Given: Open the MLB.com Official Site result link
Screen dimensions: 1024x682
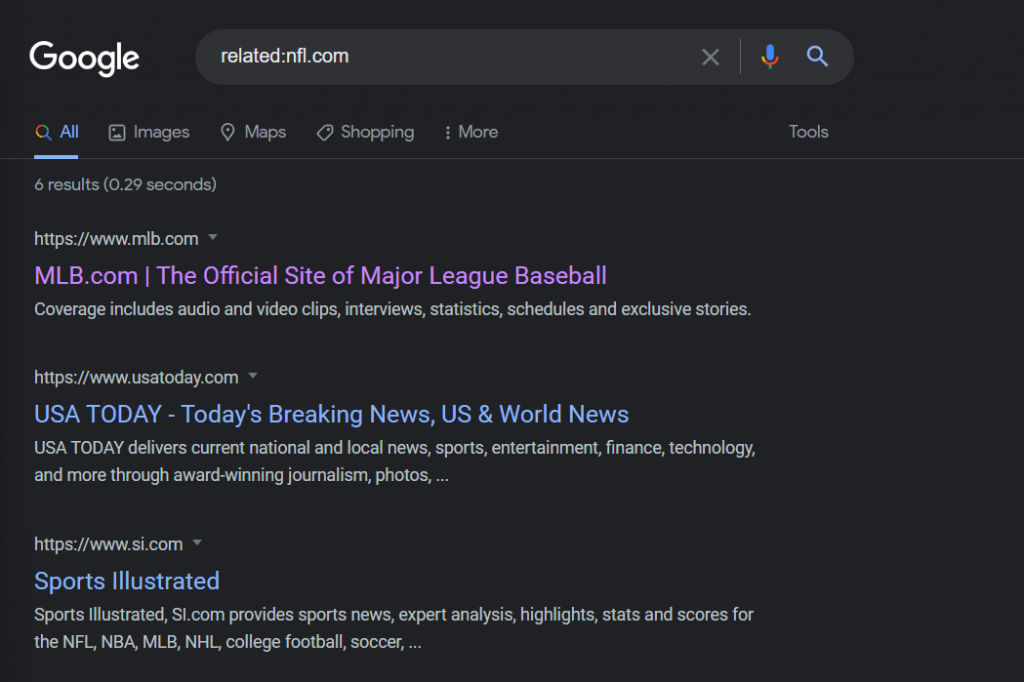Looking at the screenshot, I should pos(321,276).
